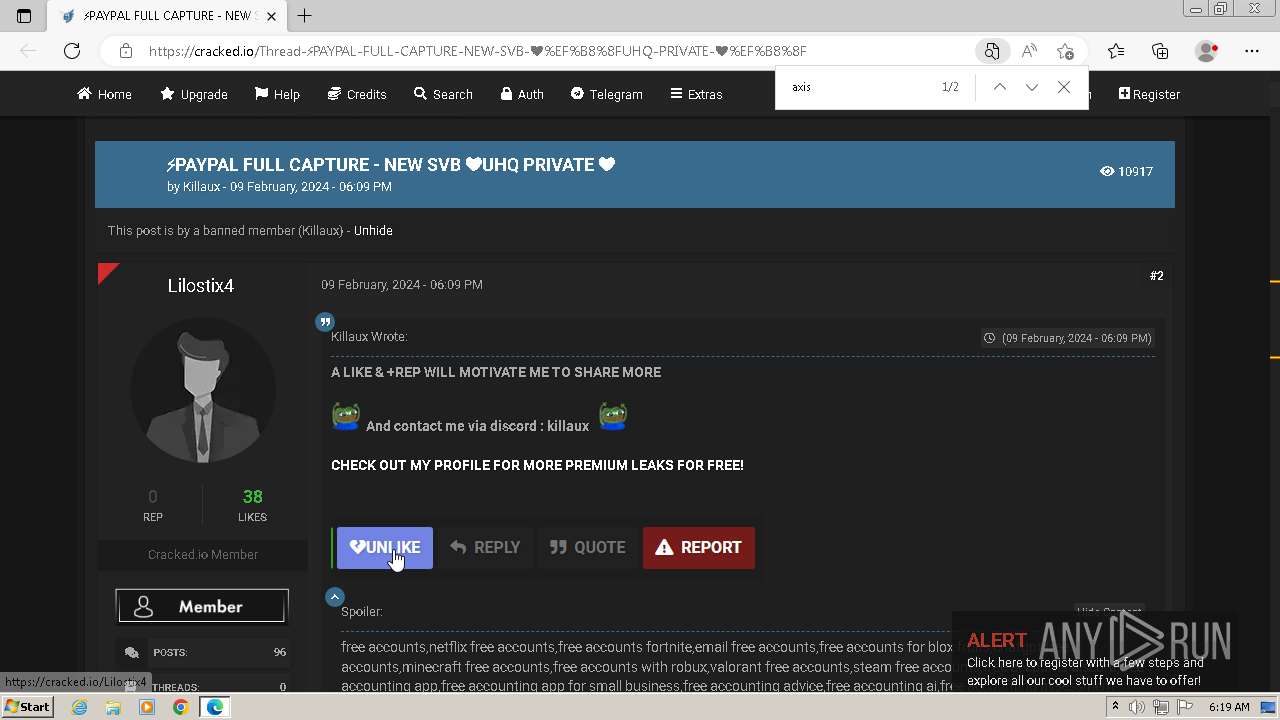This screenshot has height=720, width=1280.
Task: Click the 6:19 AM system clock
Action: [x=1229, y=707]
